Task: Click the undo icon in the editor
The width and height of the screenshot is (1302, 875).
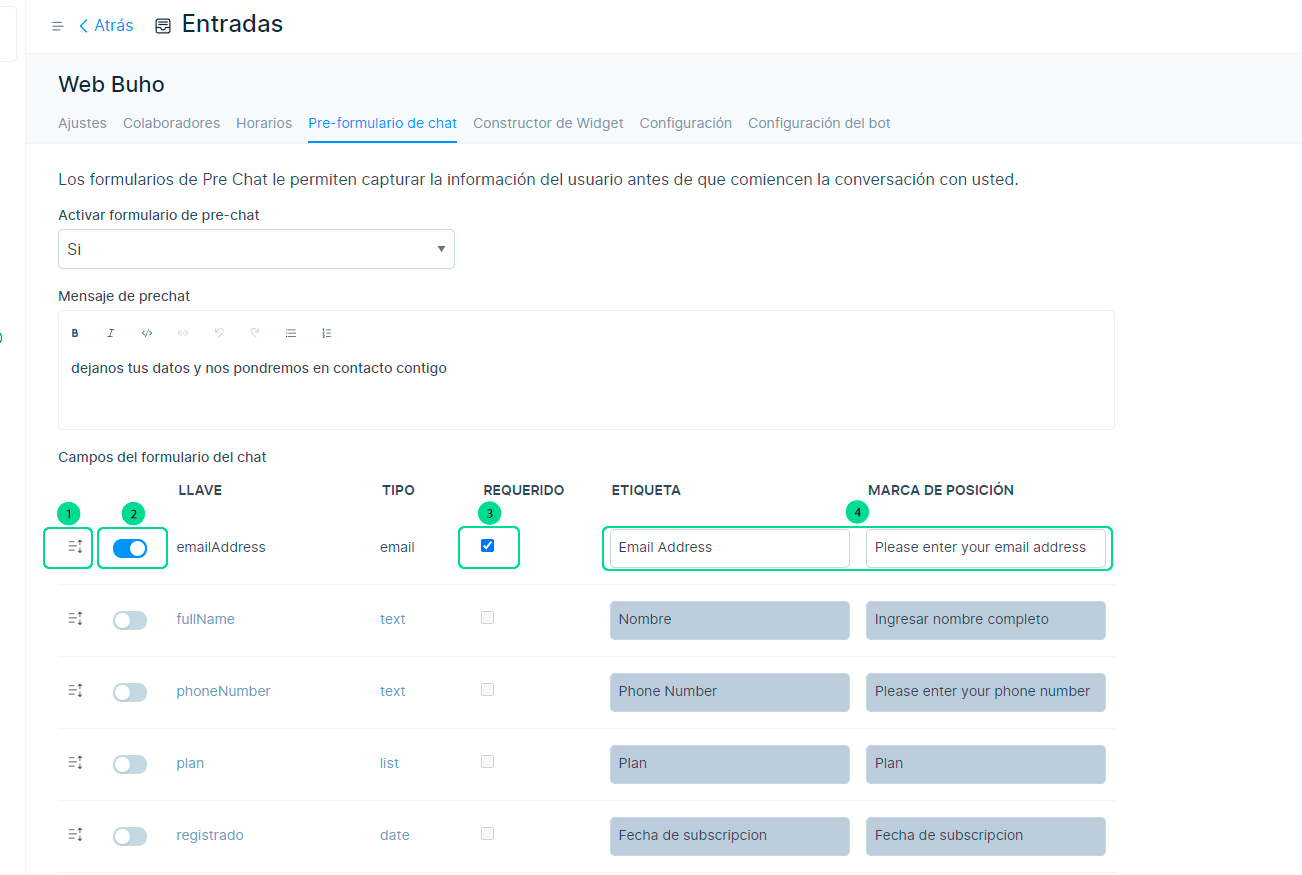Action: (219, 333)
